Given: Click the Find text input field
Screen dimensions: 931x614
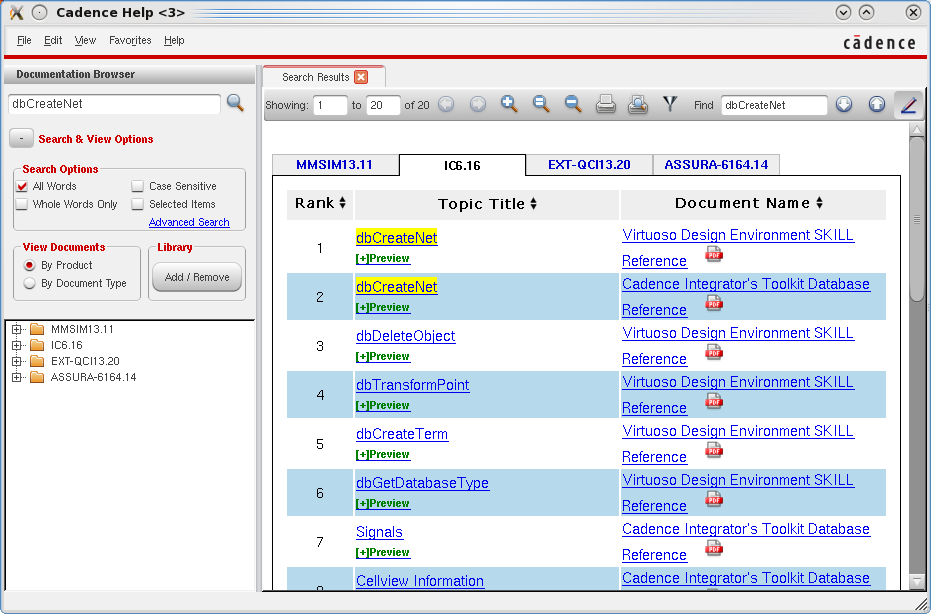Looking at the screenshot, I should coord(773,105).
